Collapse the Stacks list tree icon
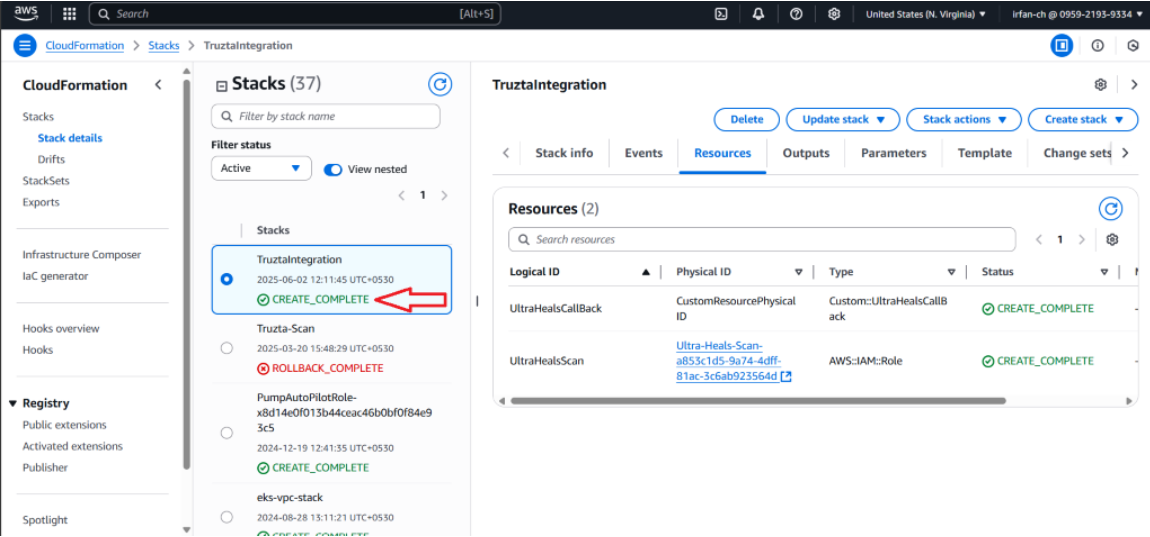Screen dimensions: 1150x537 [x=221, y=87]
